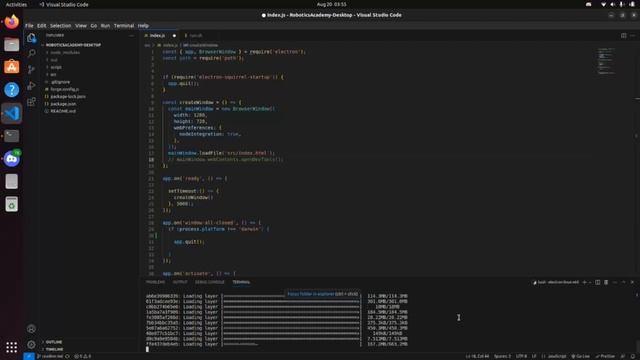
Task: Click the code minimap in the editor
Action: click(x=606, y=61)
